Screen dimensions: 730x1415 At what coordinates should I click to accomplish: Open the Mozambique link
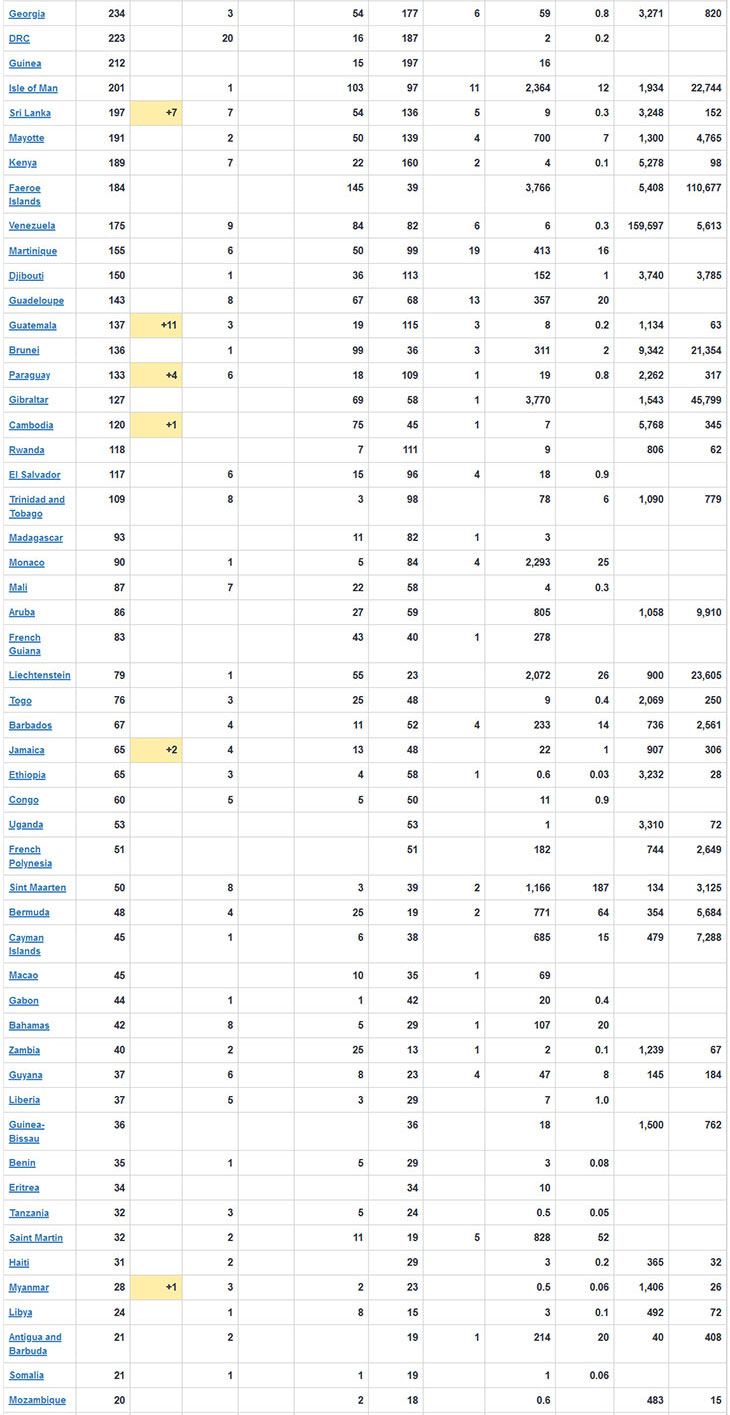pyautogui.click(x=37, y=1400)
